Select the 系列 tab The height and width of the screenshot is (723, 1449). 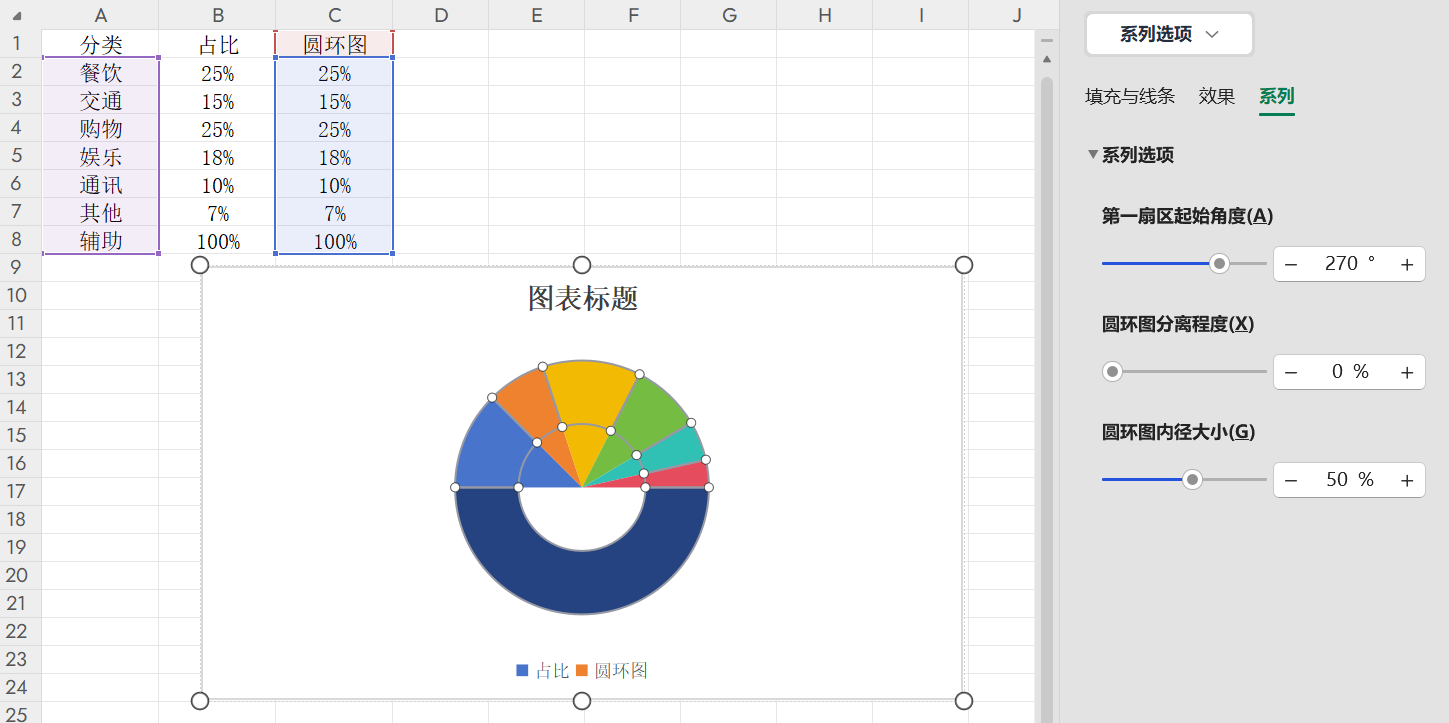1277,97
